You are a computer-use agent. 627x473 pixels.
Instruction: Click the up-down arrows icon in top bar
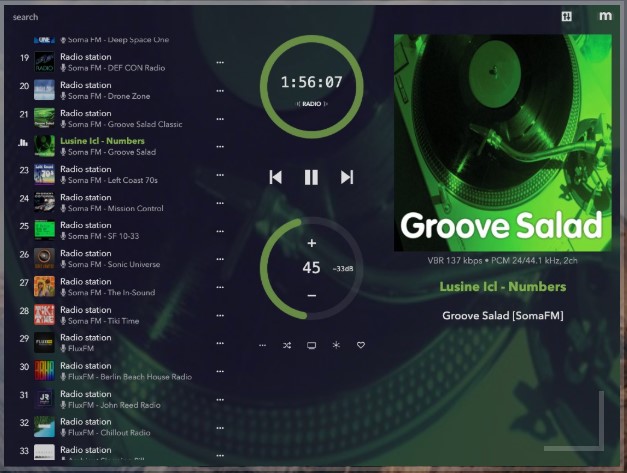point(567,16)
